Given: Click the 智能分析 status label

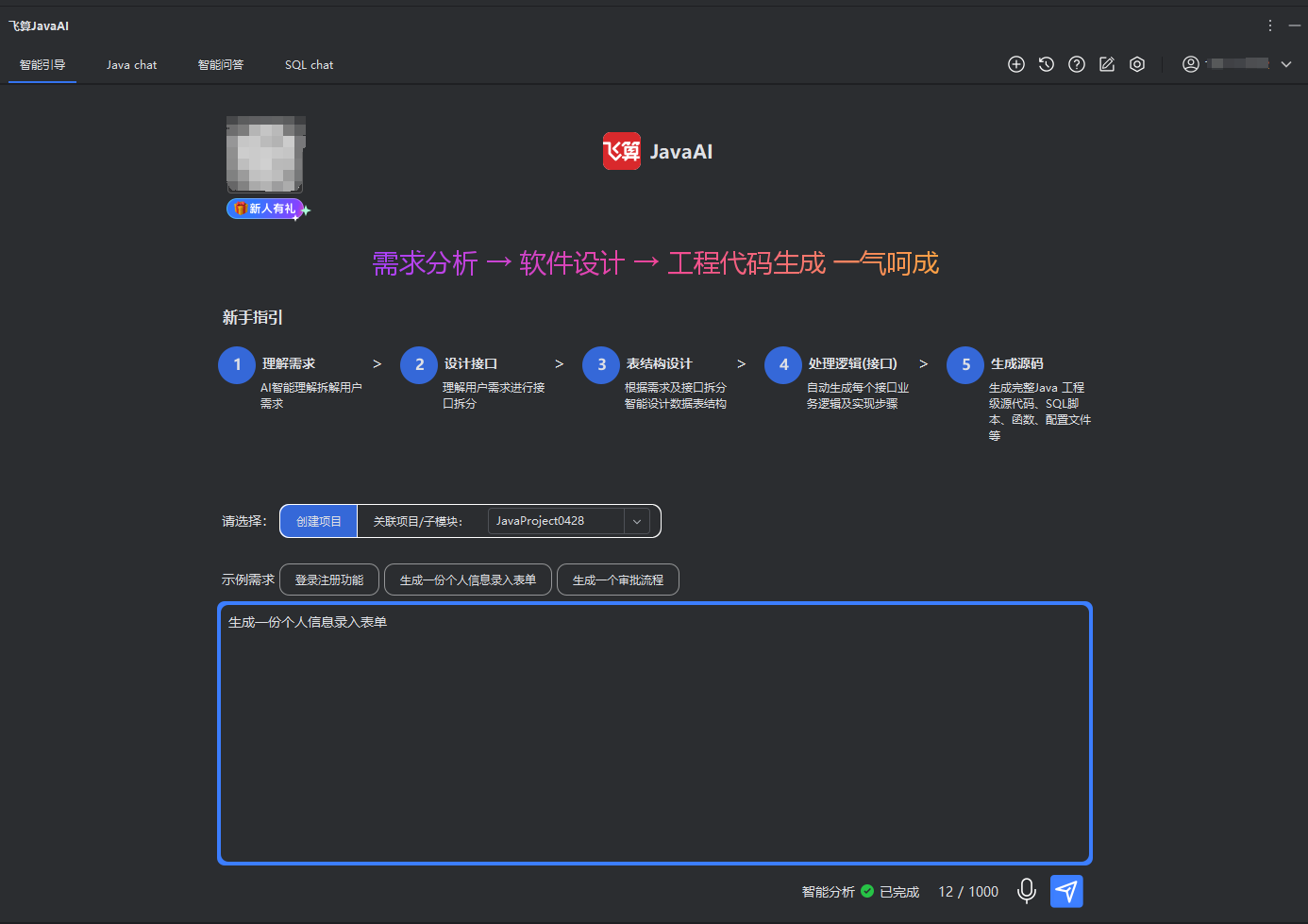Looking at the screenshot, I should 829,892.
